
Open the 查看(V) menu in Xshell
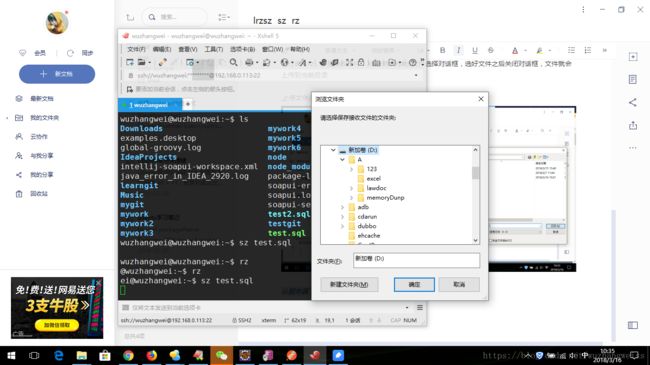tap(187, 49)
